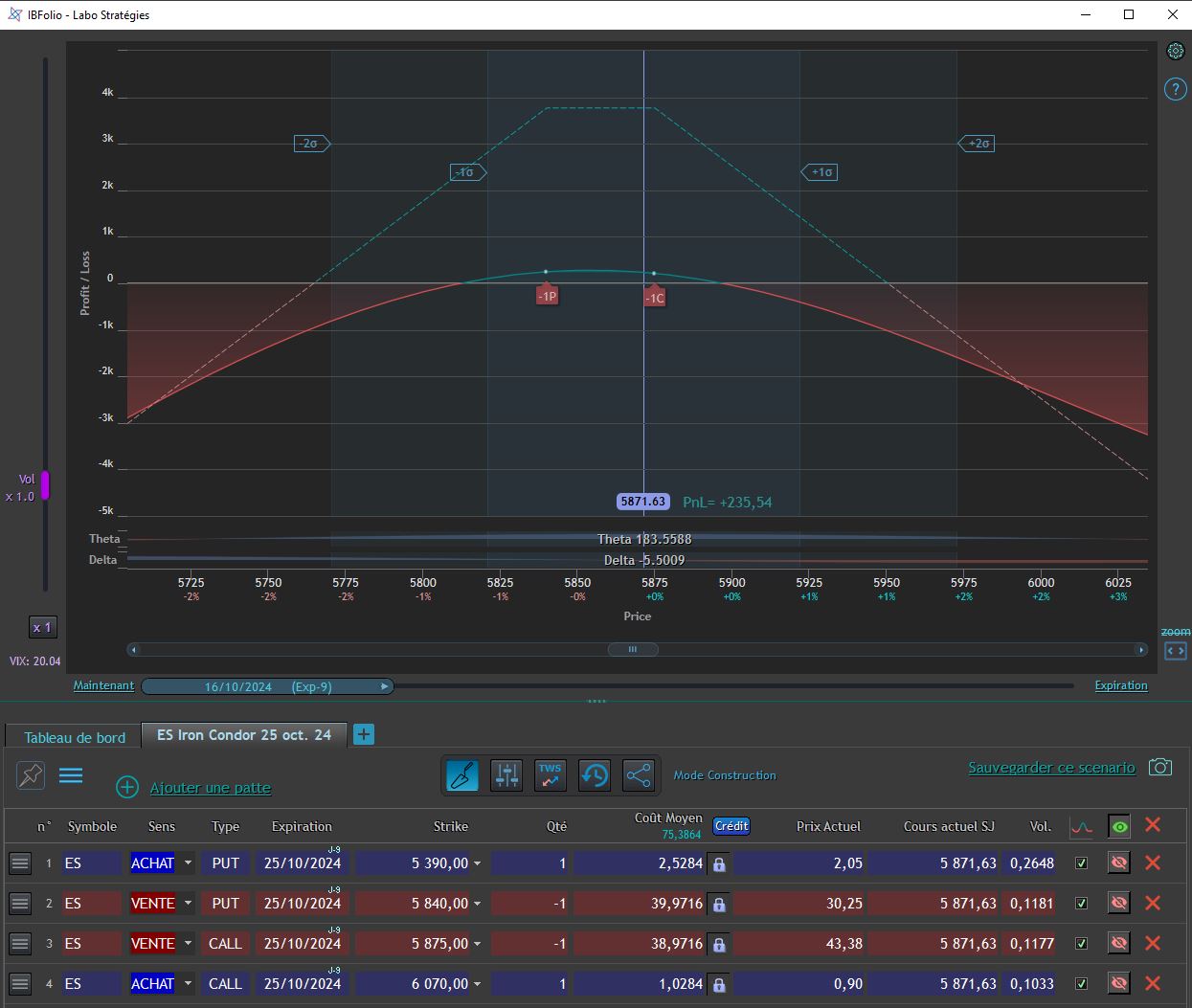This screenshot has width=1192, height=1008.
Task: Click the share scenario icon
Action: [x=638, y=775]
